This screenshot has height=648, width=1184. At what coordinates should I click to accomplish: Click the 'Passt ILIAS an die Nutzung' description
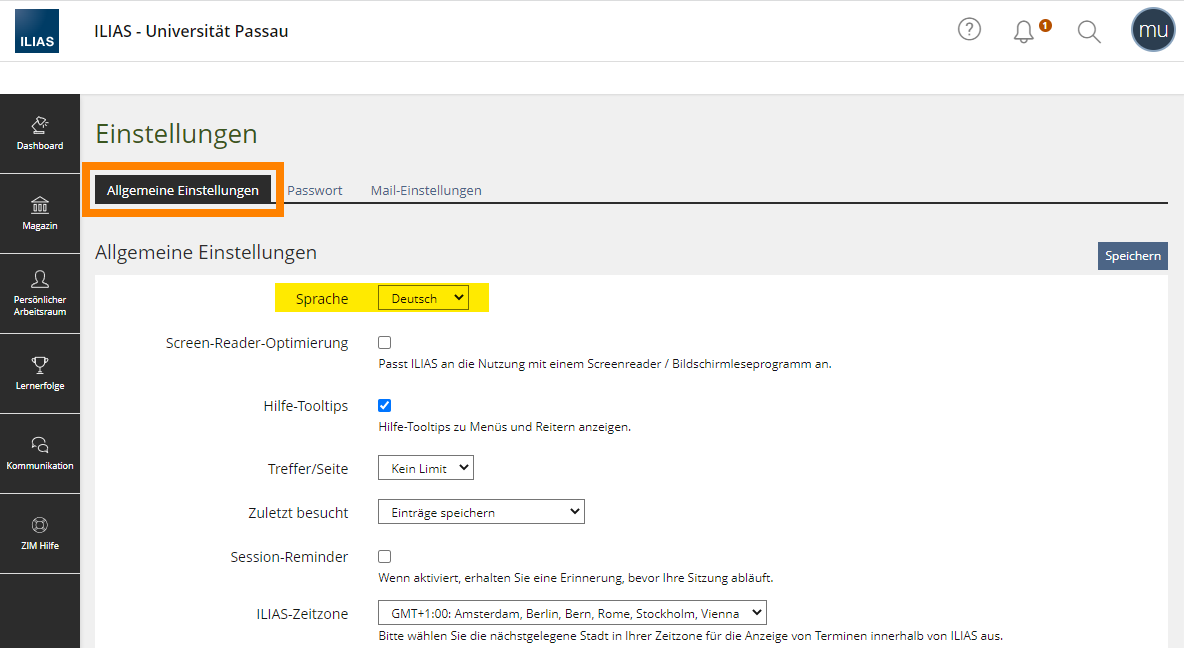click(x=605, y=364)
